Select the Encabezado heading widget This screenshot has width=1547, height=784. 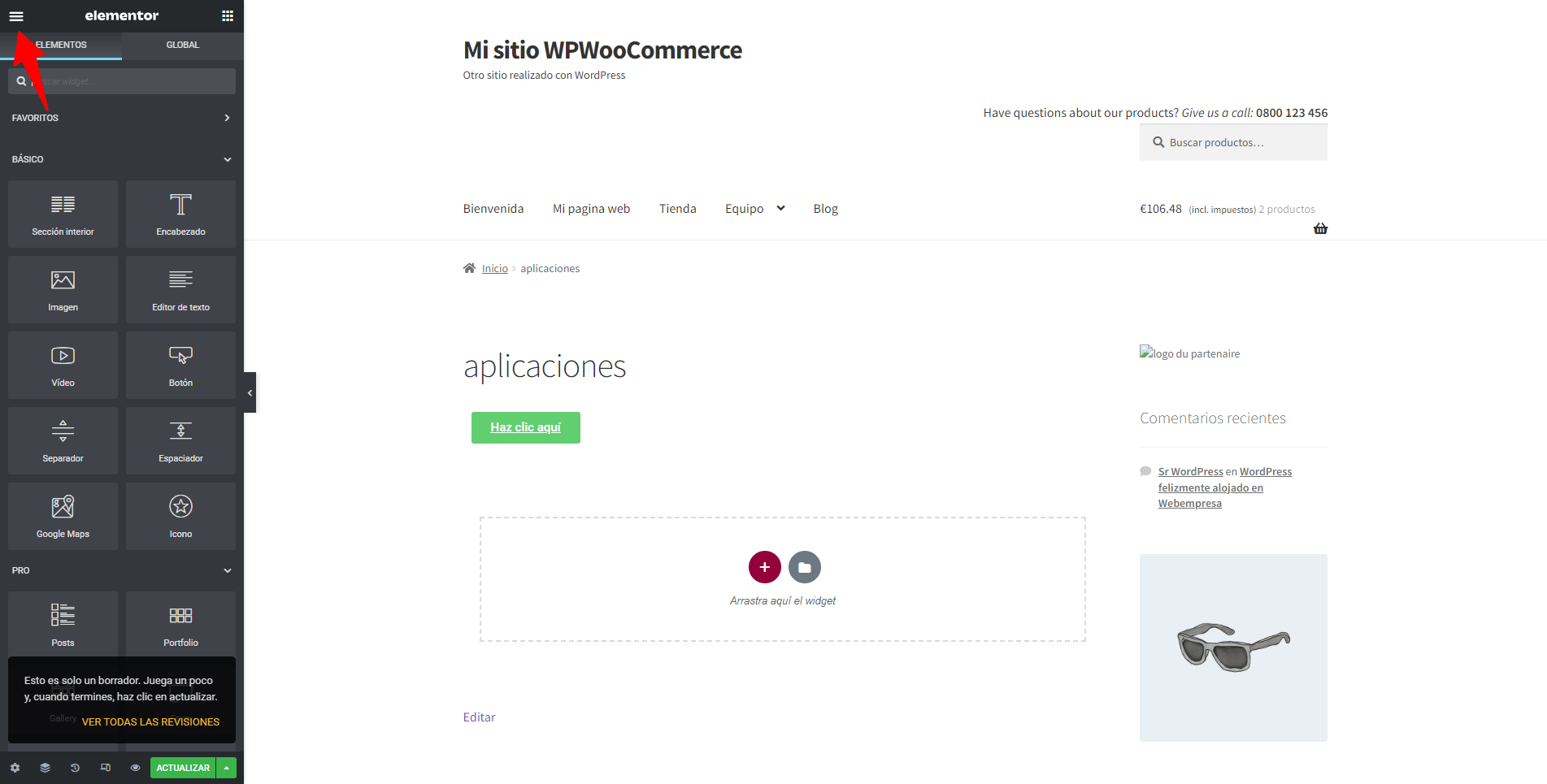(180, 214)
